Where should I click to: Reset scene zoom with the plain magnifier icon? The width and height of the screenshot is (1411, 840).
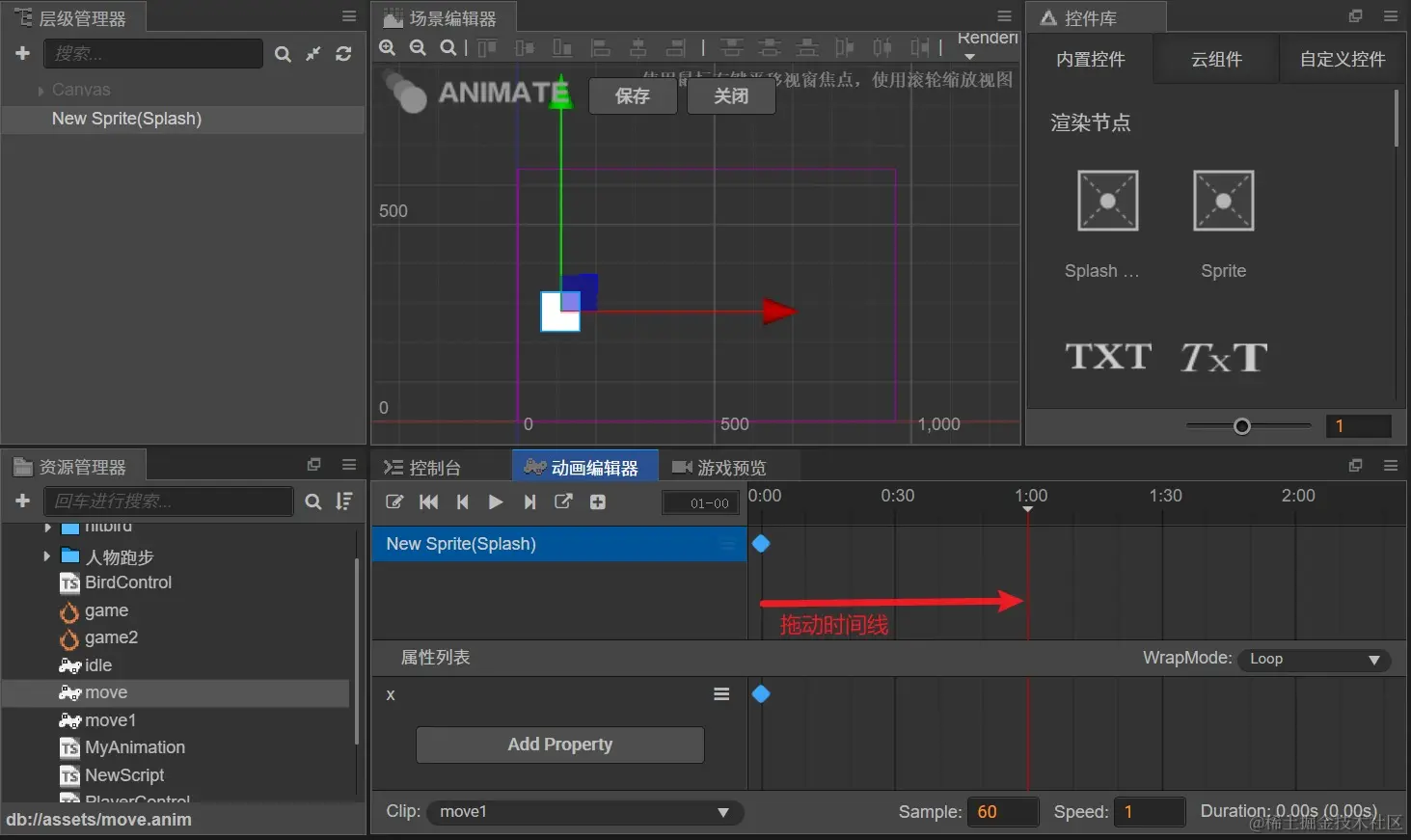click(x=448, y=47)
